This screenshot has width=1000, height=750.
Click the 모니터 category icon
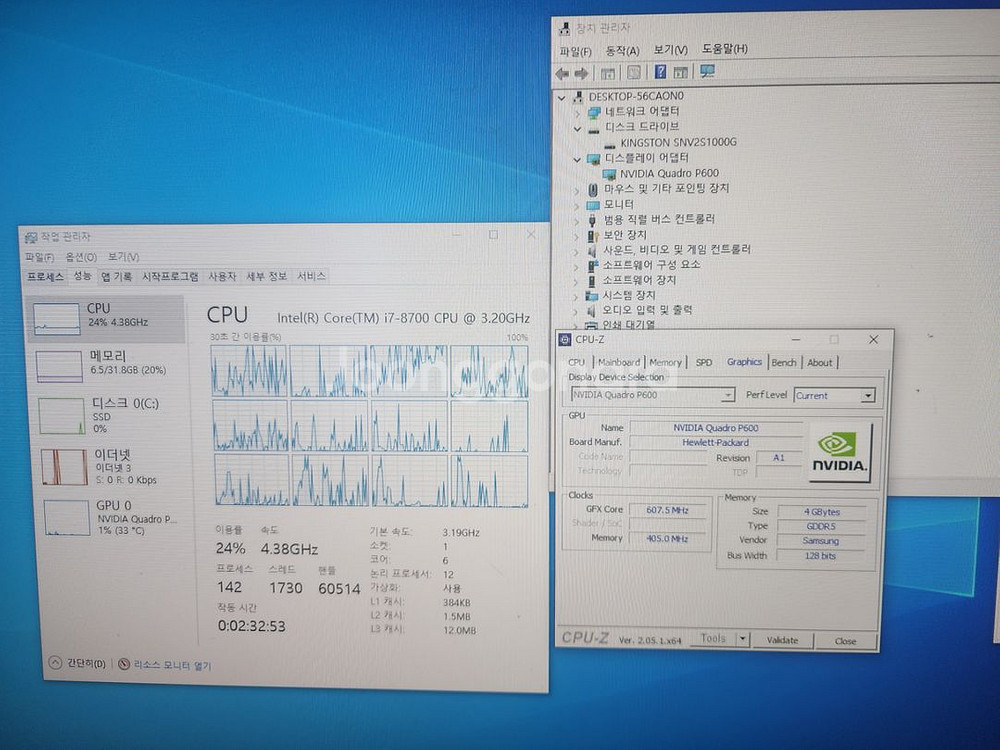pyautogui.click(x=592, y=205)
